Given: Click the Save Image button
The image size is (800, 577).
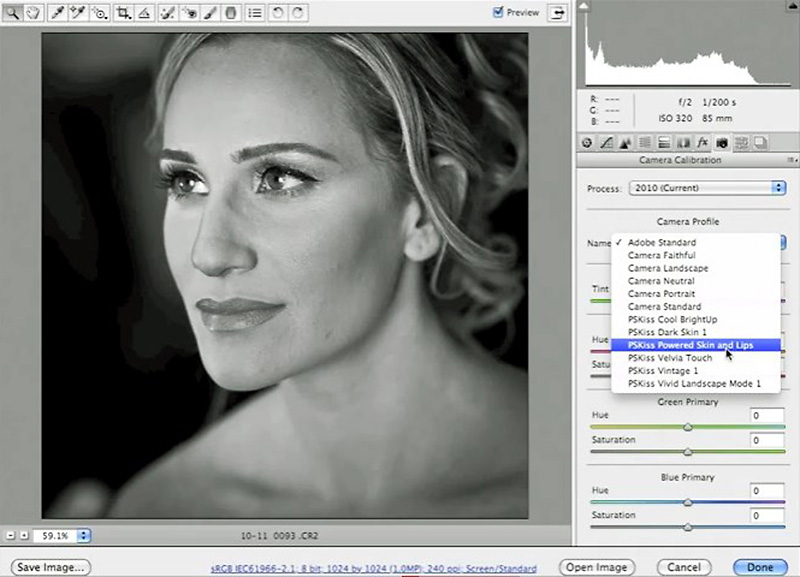Looking at the screenshot, I should (x=50, y=567).
